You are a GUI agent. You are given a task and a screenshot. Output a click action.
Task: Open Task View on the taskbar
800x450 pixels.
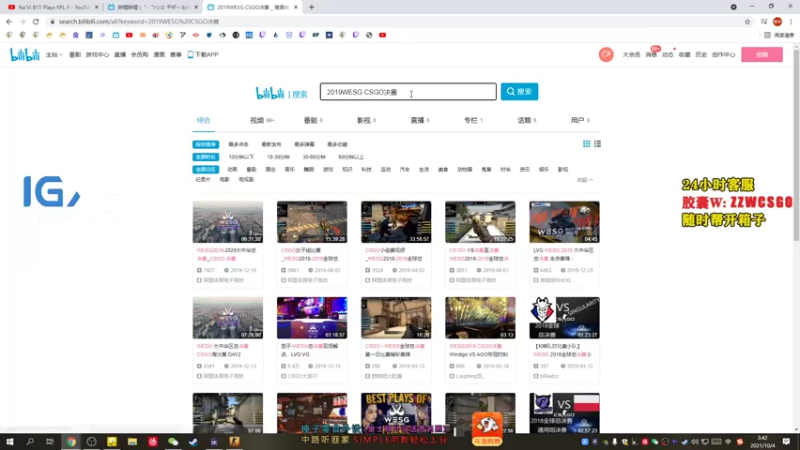(x=49, y=442)
